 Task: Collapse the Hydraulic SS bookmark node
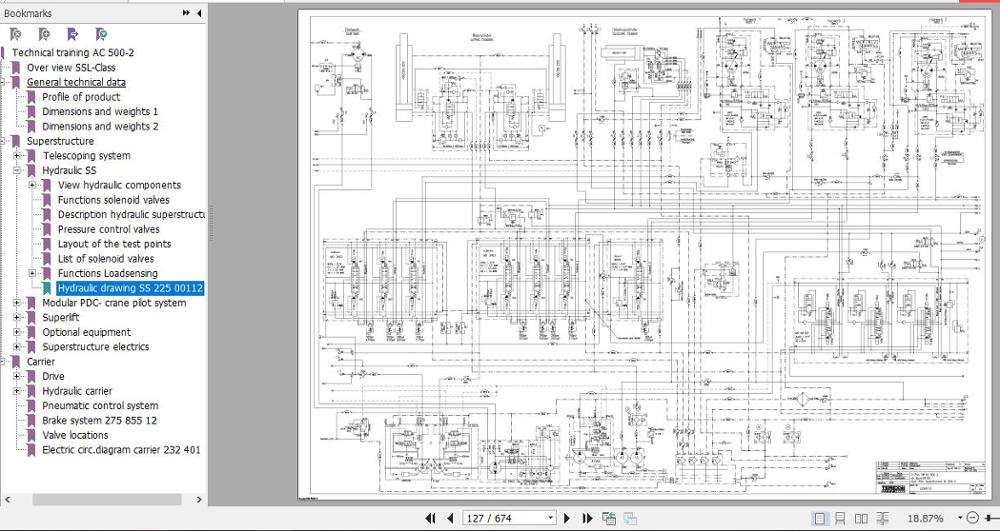(17, 170)
